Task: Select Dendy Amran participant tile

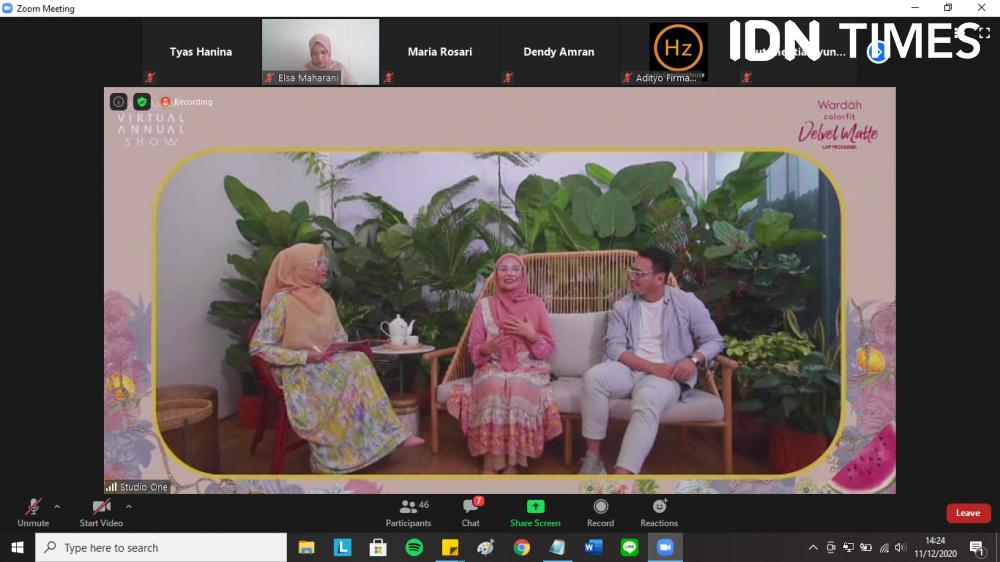Action: 559,52
